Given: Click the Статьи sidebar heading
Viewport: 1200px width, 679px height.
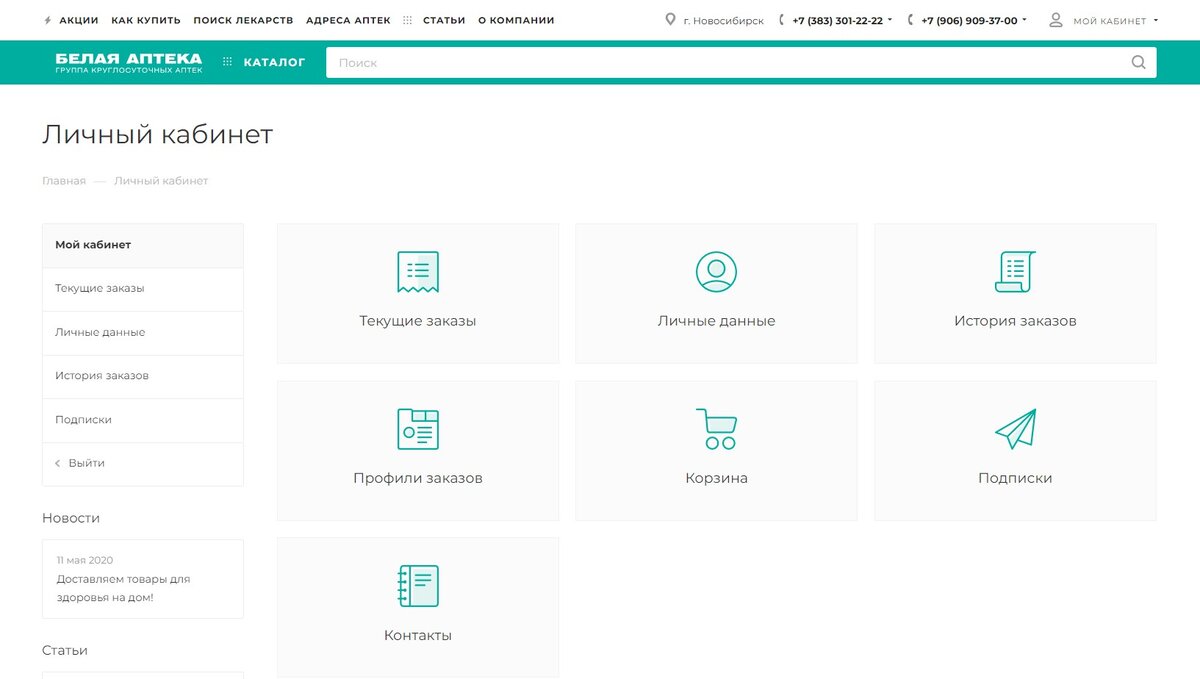Looking at the screenshot, I should point(65,650).
